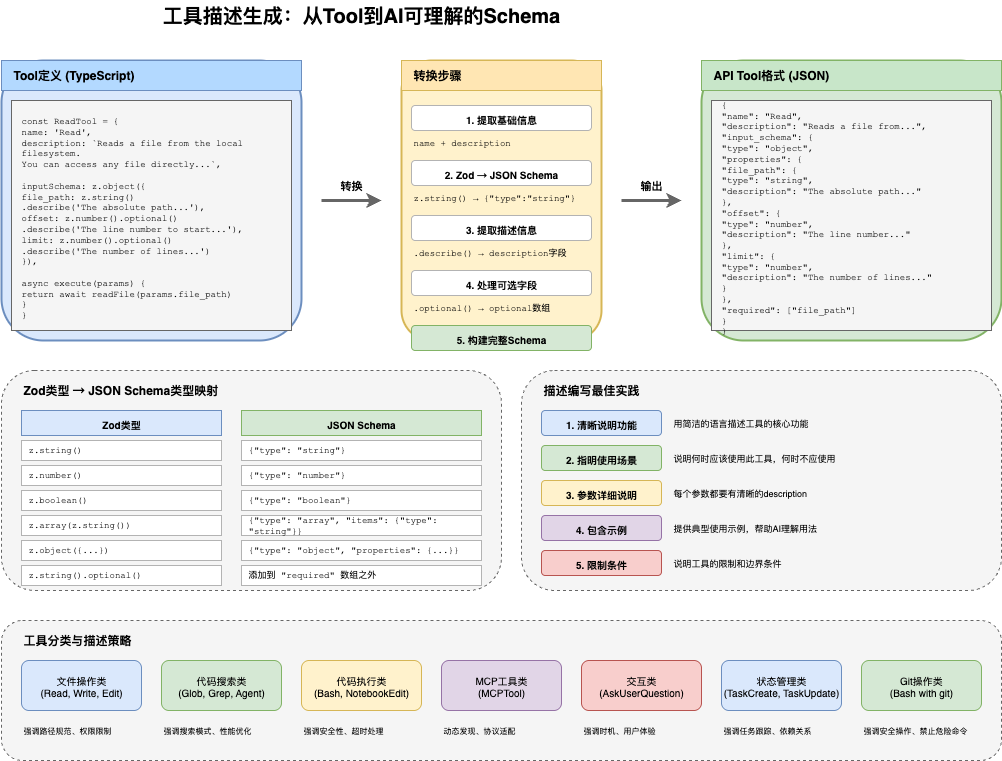Click the 'z.string().optional()' cell

point(121,575)
